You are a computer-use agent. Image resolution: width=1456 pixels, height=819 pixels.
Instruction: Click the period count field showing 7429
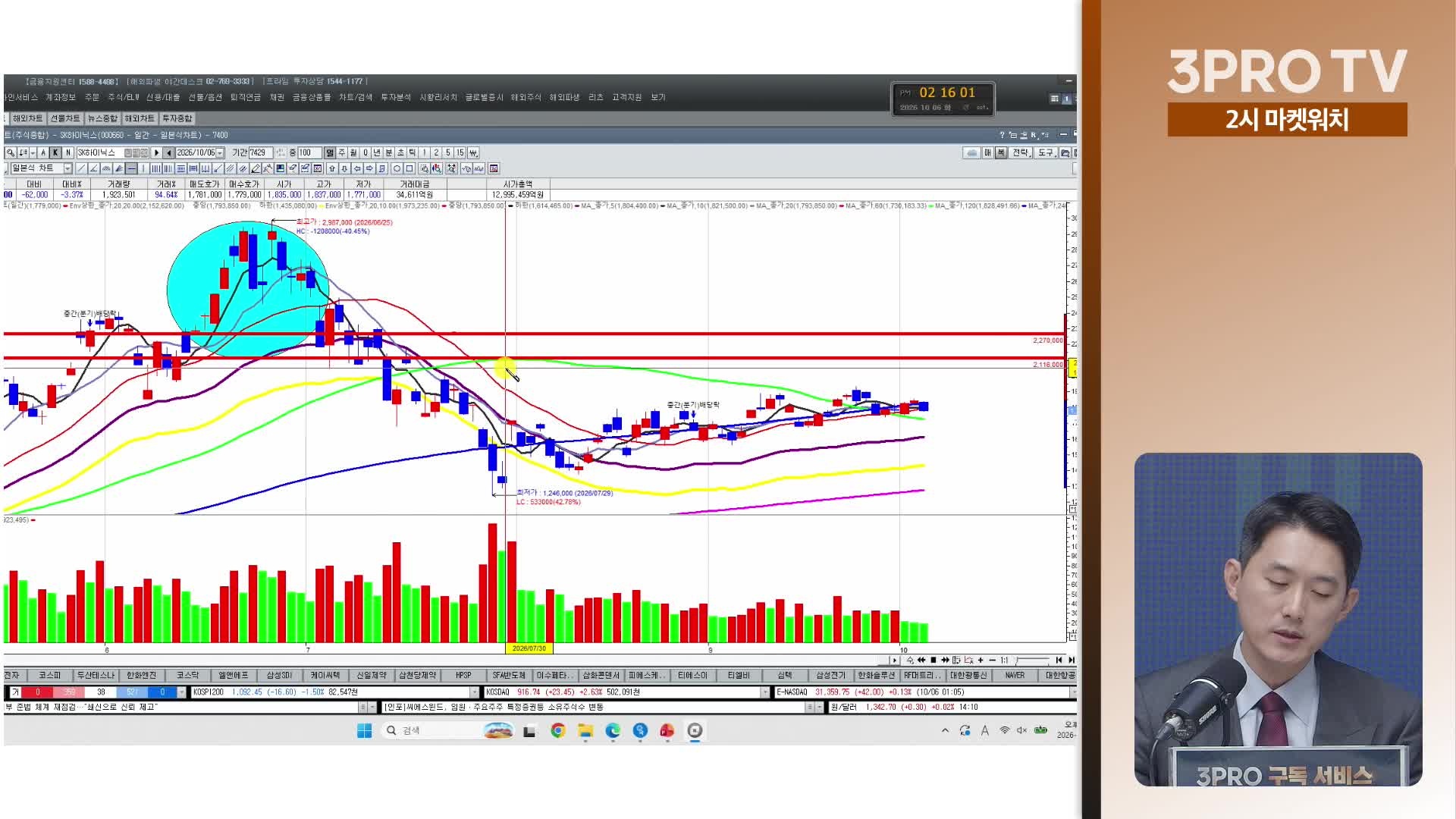coord(261,152)
